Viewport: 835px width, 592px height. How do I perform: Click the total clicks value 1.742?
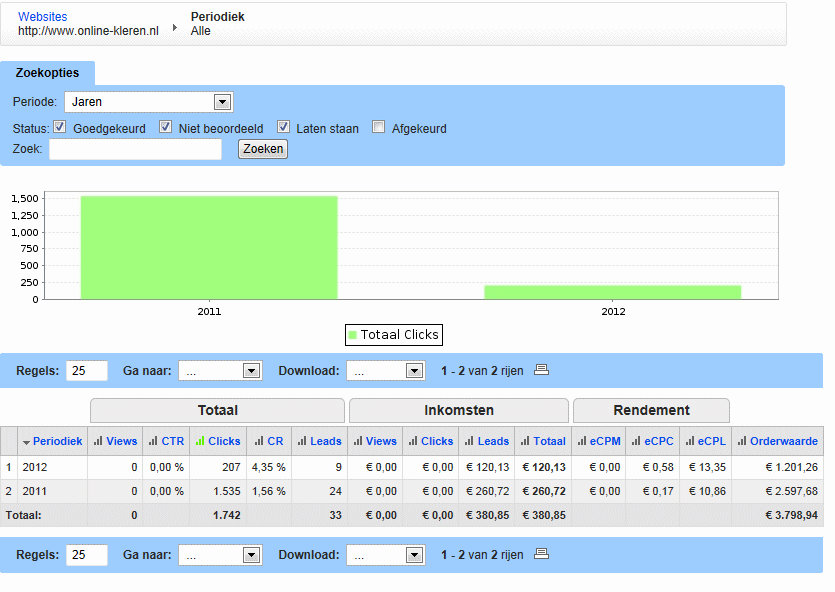pos(227,515)
